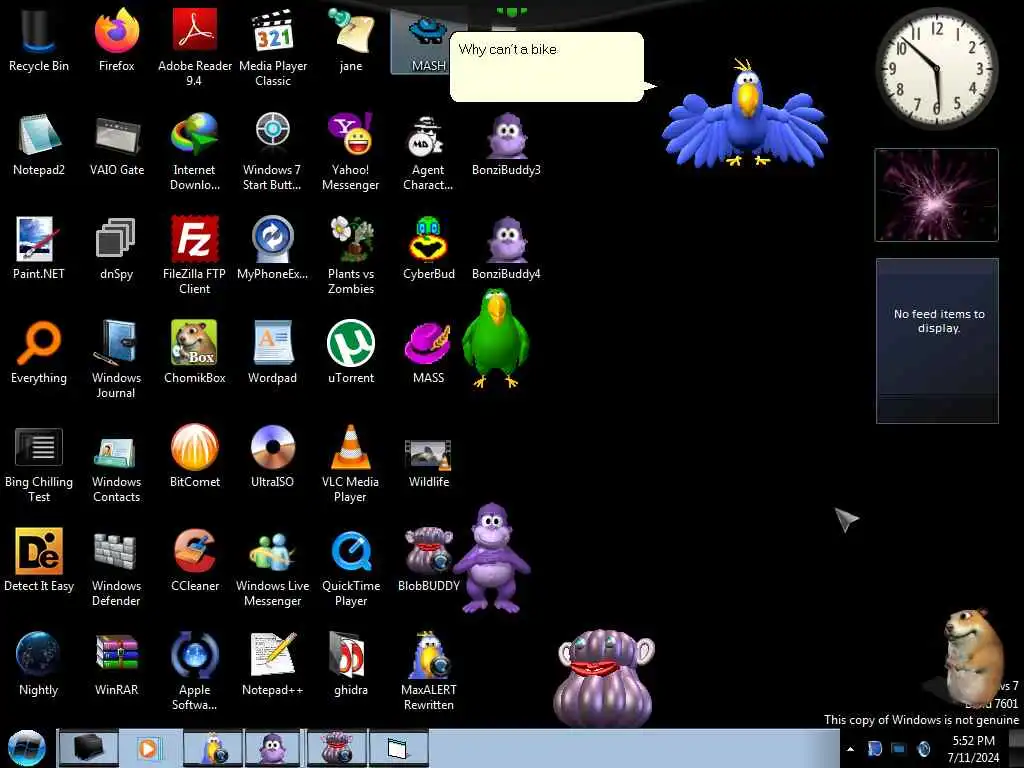Click the 'Why can't a bike' speech balloon
Image resolution: width=1024 pixels, height=768 pixels.
click(547, 67)
